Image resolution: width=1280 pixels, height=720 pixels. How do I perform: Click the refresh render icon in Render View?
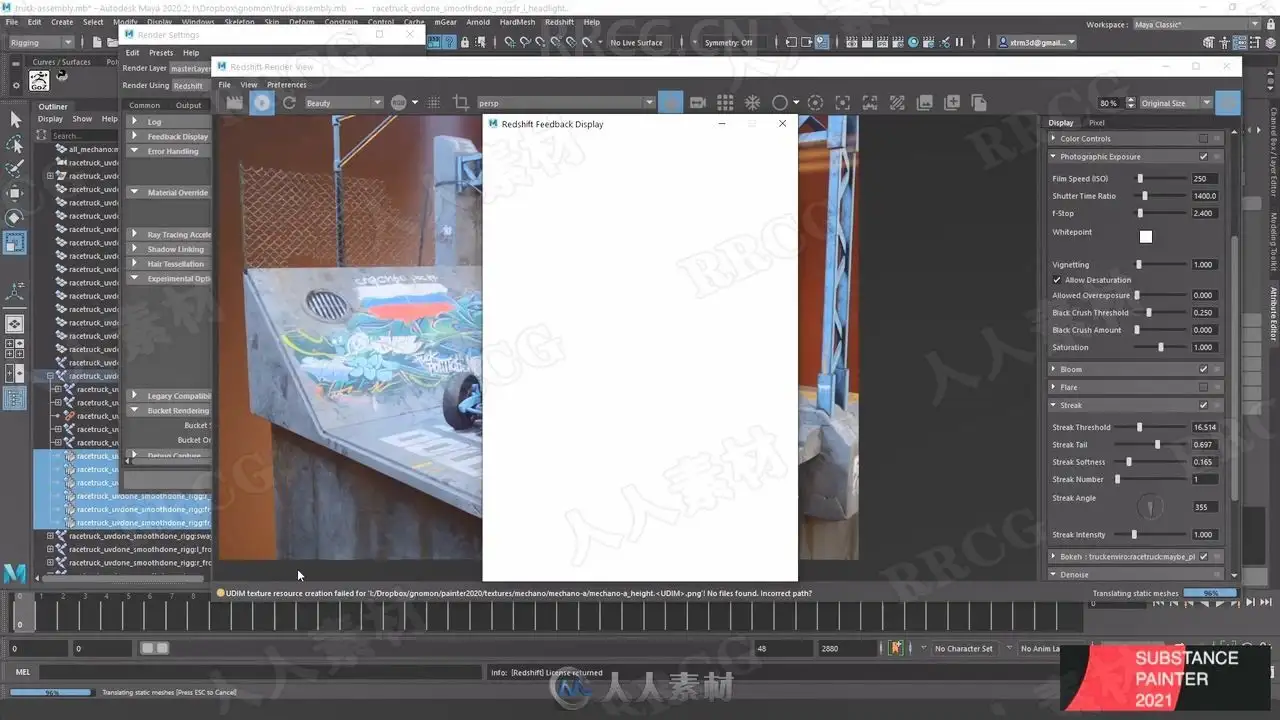289,102
